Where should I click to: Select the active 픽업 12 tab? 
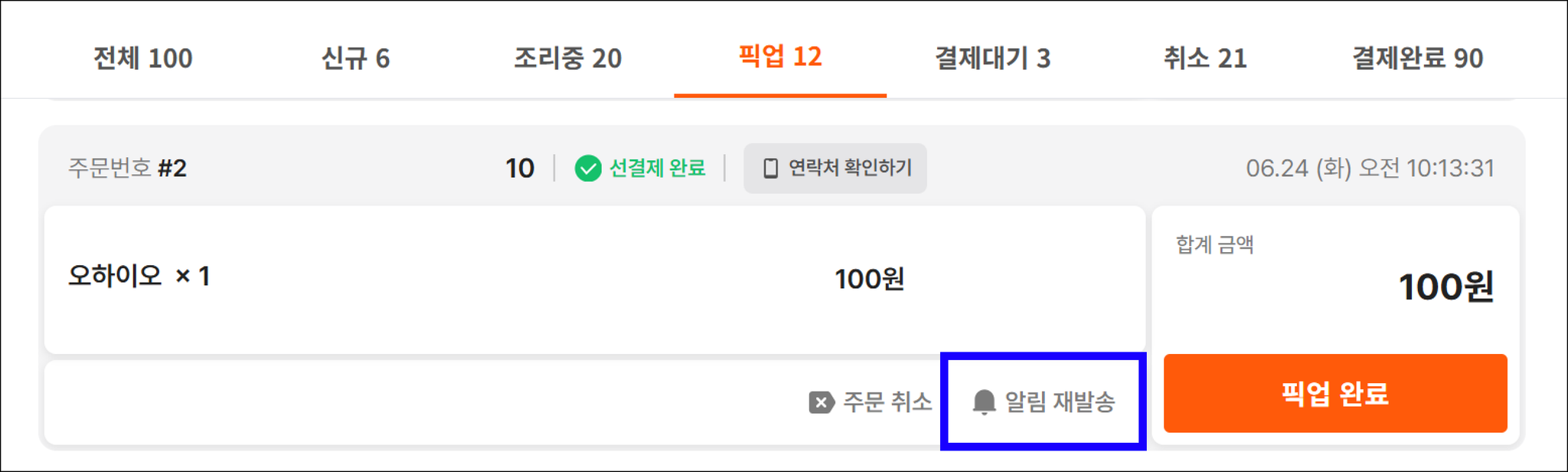coord(780,57)
